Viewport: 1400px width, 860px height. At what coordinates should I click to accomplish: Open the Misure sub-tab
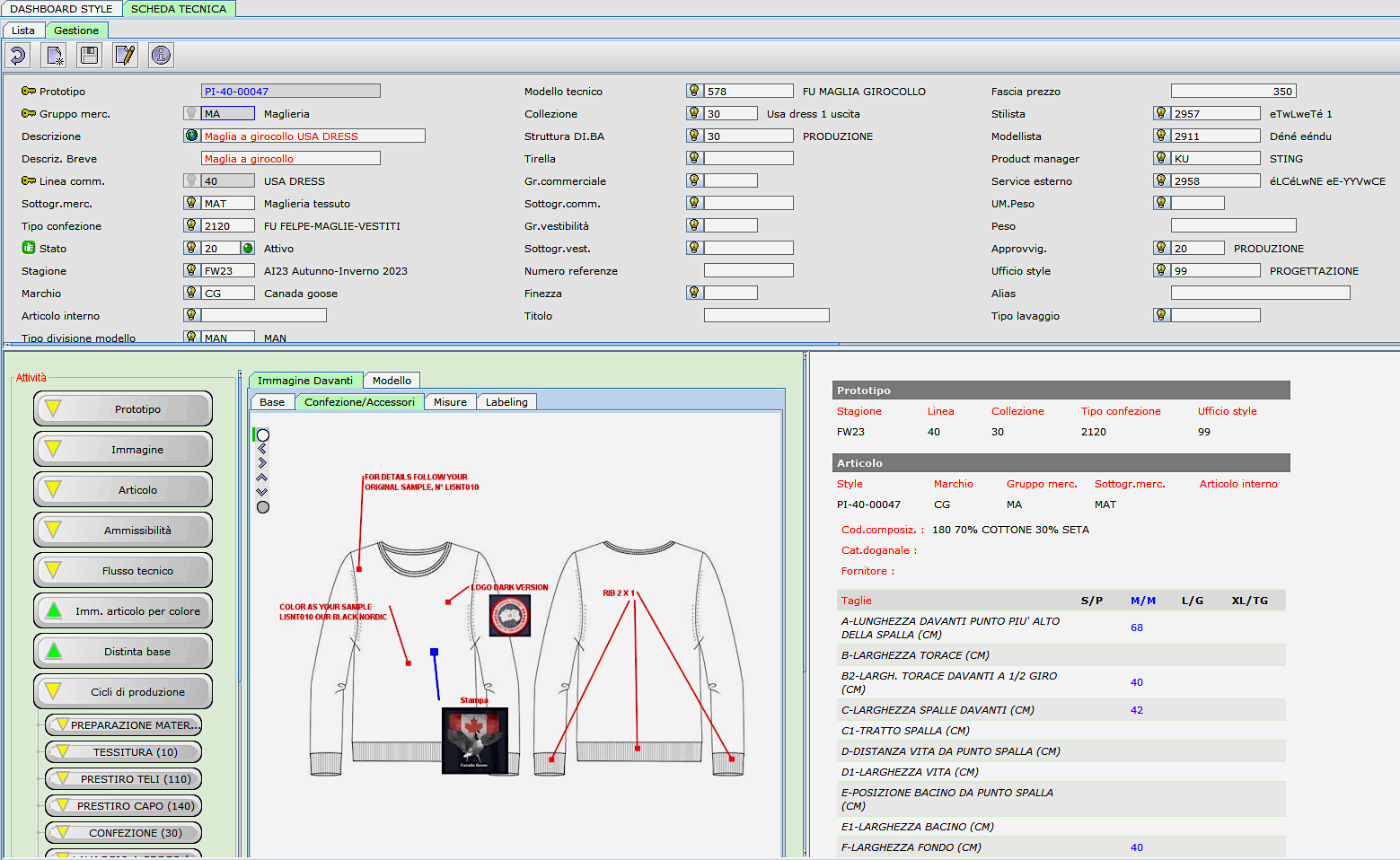pos(450,402)
